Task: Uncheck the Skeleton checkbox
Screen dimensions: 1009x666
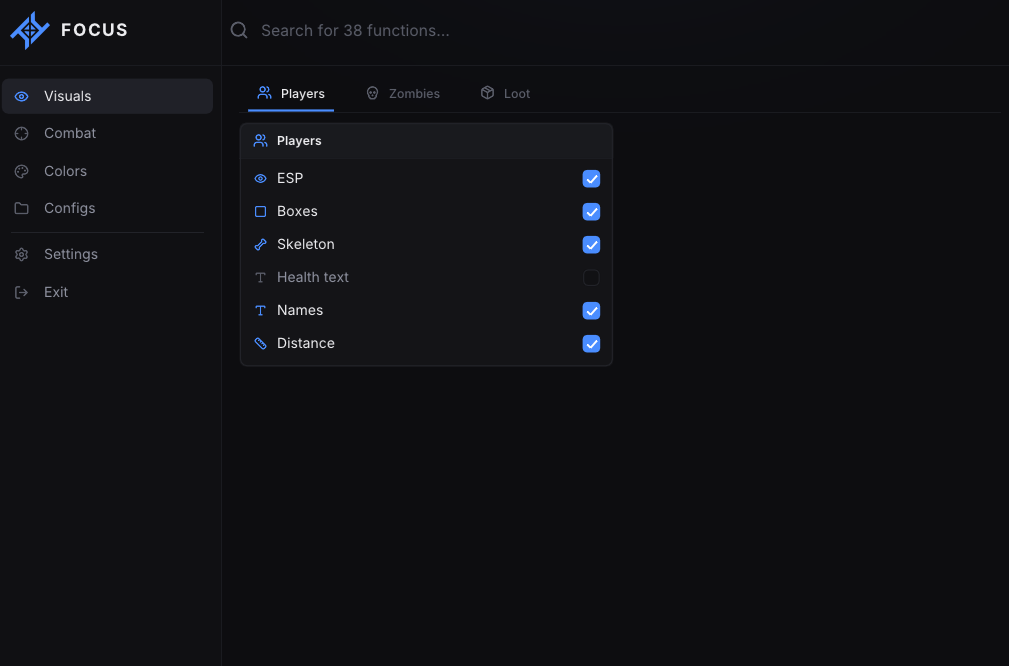Action: [591, 245]
